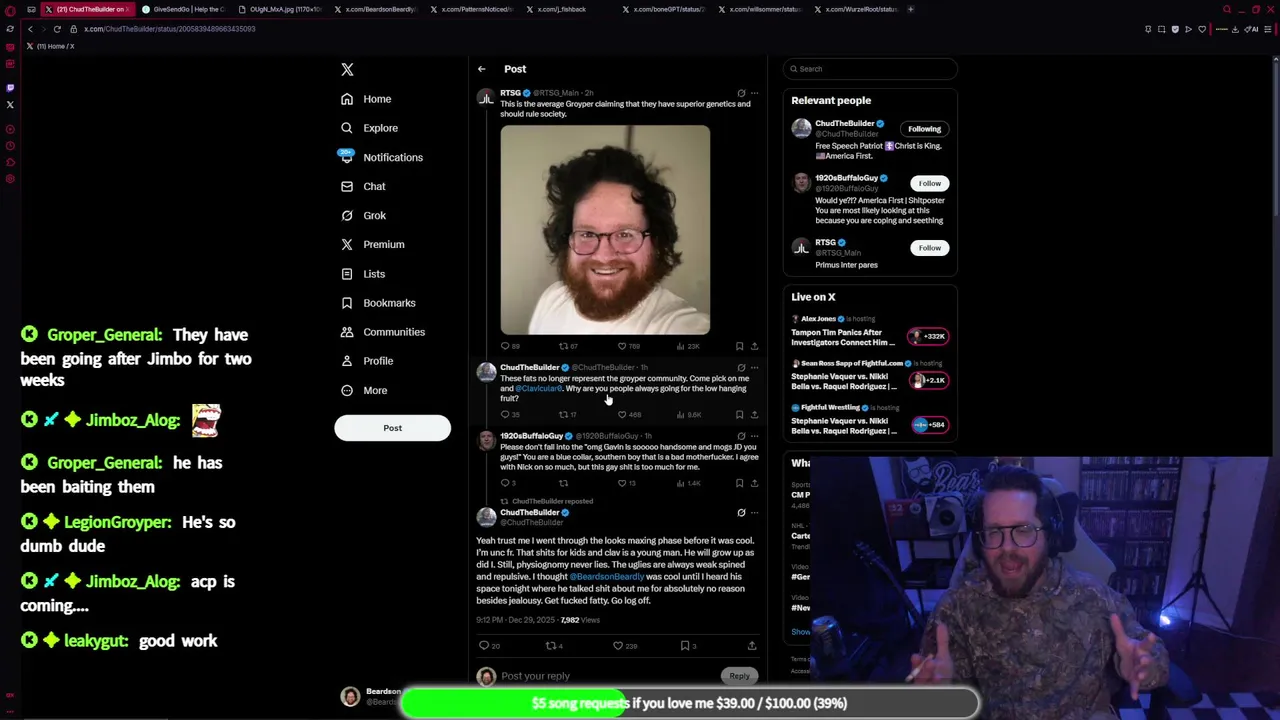
Task: Open Grok icon on ChudTheBuilder's main post
Action: point(741,513)
